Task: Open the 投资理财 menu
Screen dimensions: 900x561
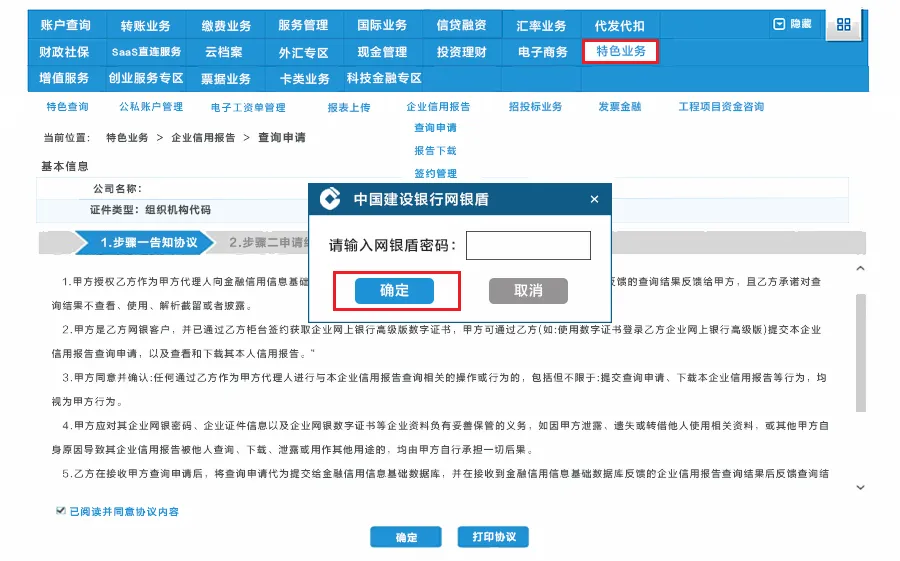Action: 461,52
